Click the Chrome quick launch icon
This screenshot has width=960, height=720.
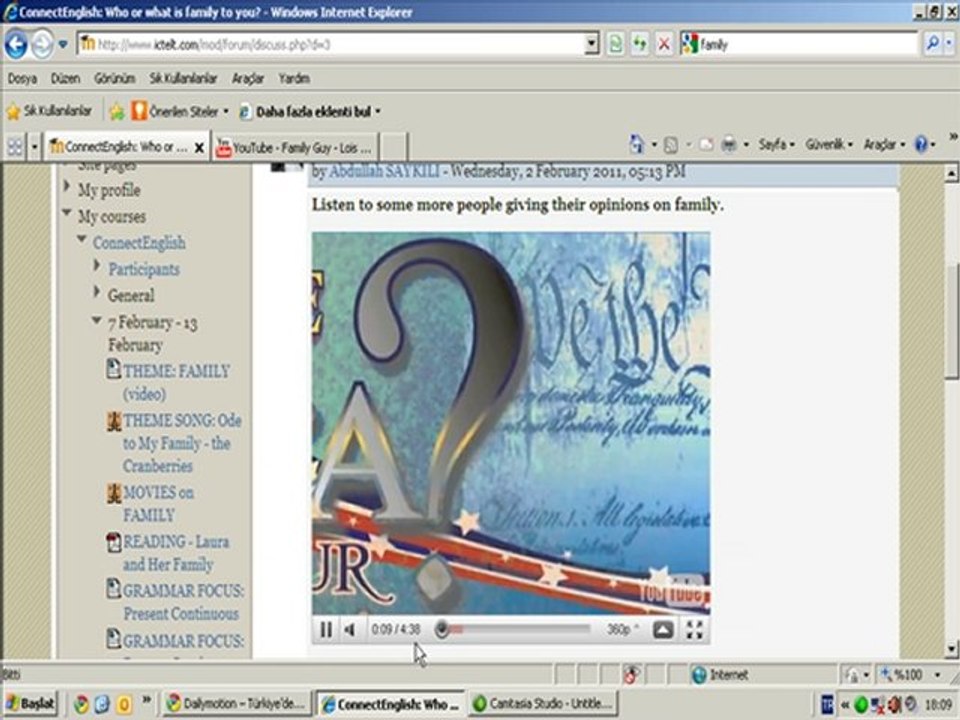pos(81,704)
